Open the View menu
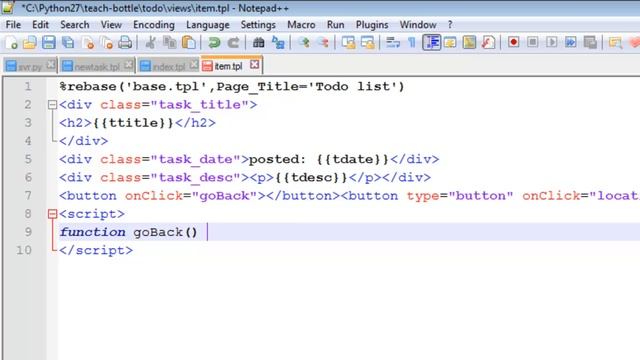Screen dimensions: 640x360 (x=111, y=25)
